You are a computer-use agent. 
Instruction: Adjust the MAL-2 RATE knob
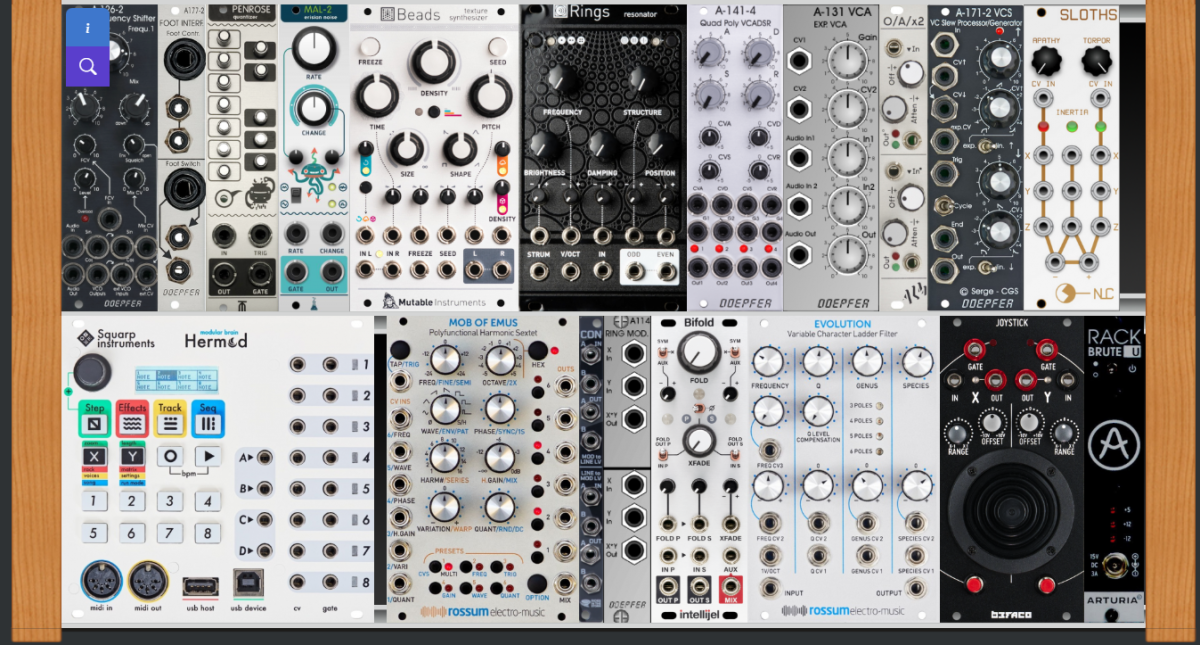click(x=315, y=46)
